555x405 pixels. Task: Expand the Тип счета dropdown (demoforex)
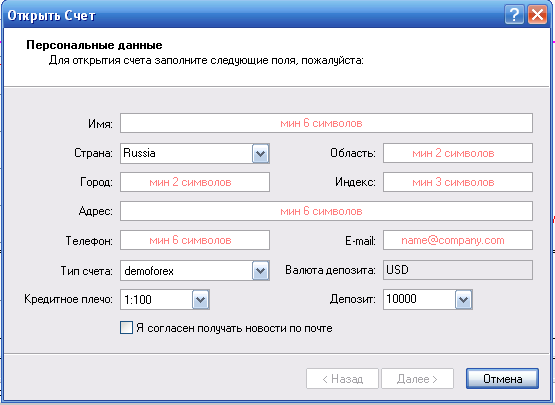click(x=195, y=271)
